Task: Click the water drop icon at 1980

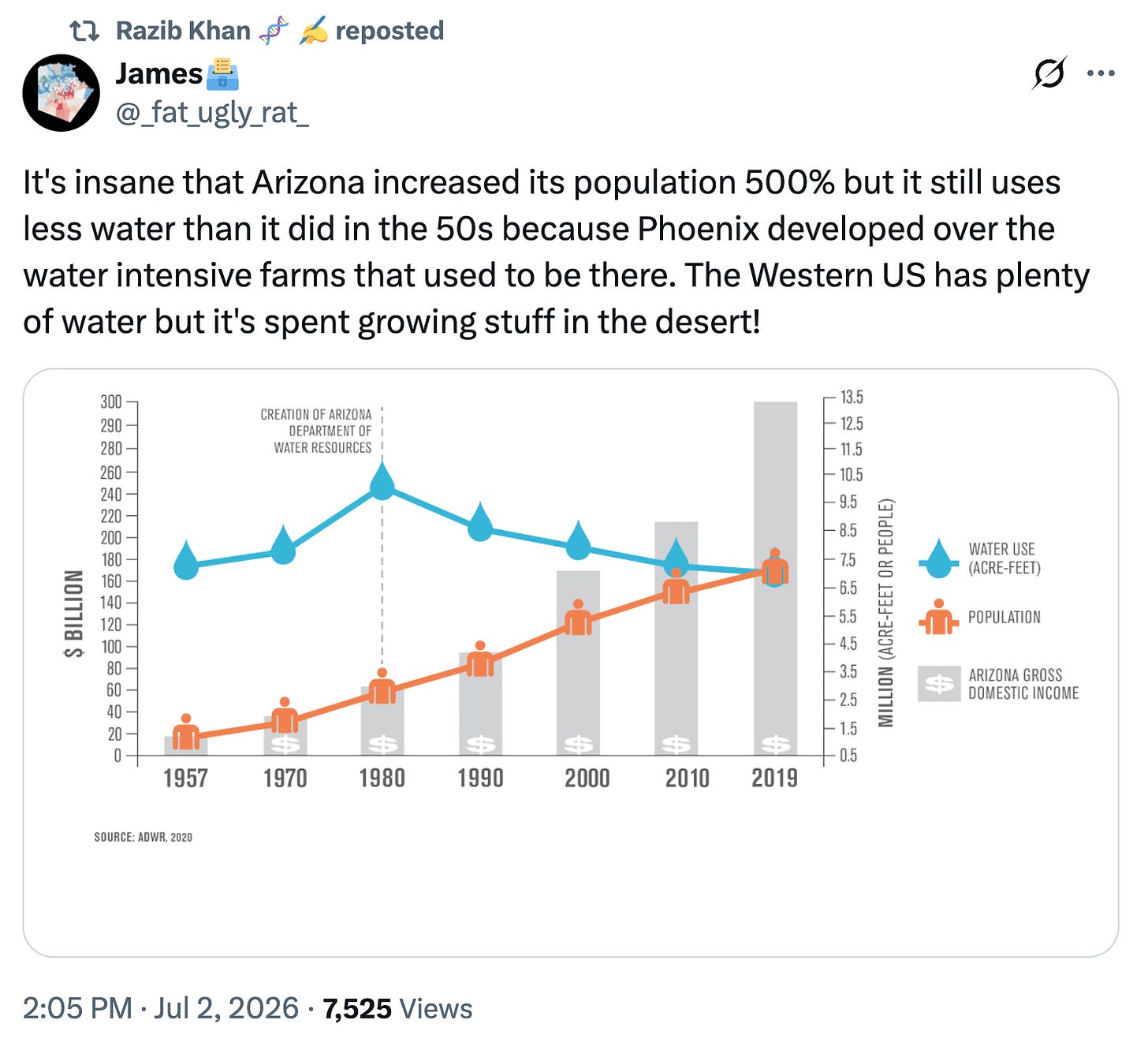Action: coord(382,482)
